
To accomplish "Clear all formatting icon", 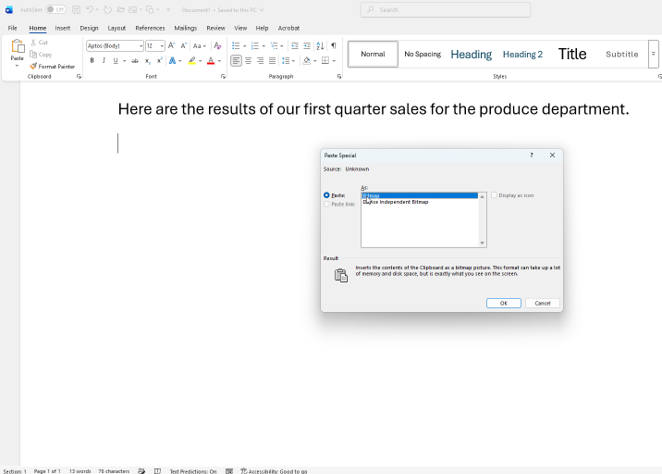I will click(217, 46).
